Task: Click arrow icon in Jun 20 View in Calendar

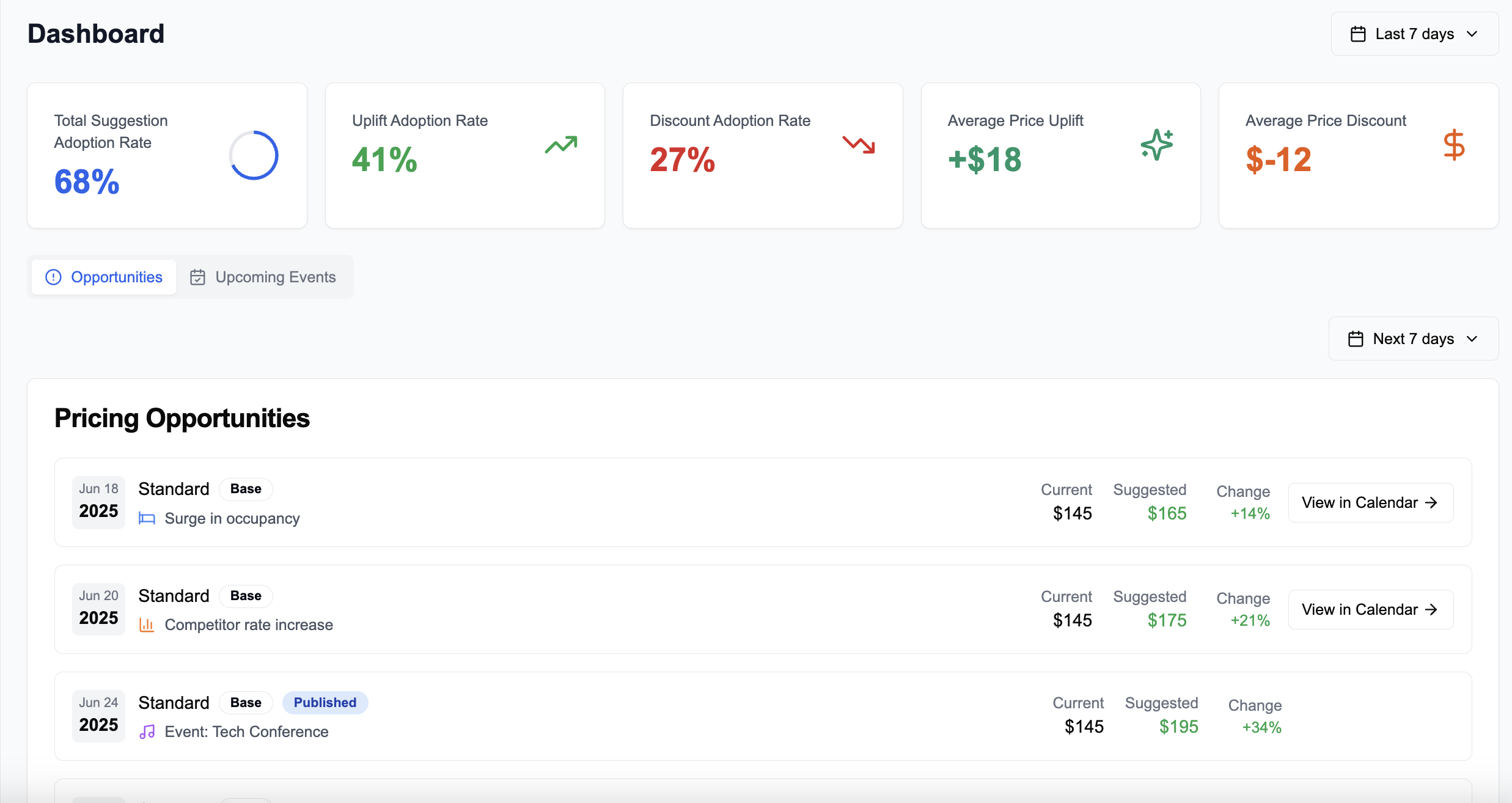Action: [1431, 609]
